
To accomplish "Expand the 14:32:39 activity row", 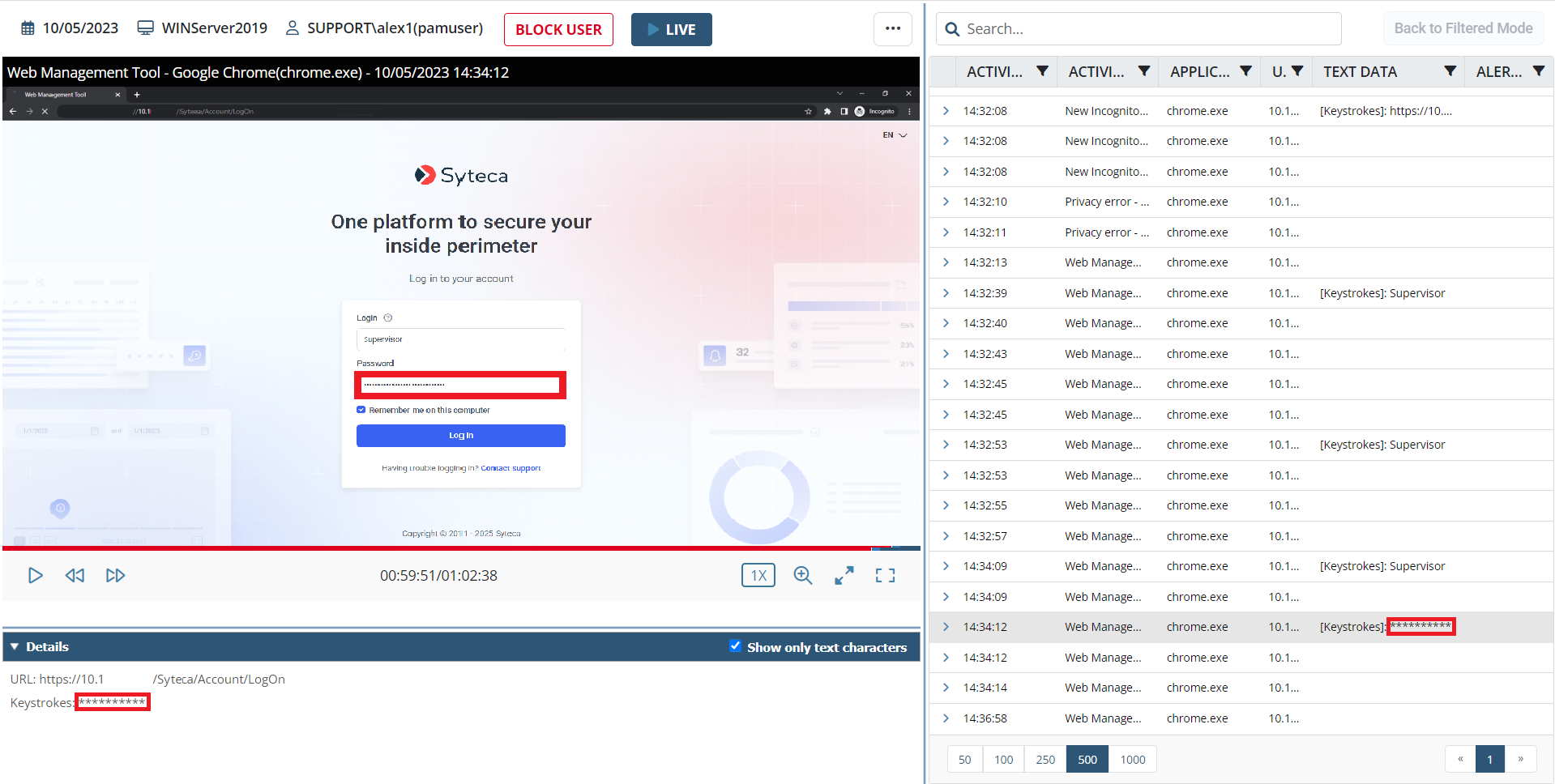I will coord(946,293).
